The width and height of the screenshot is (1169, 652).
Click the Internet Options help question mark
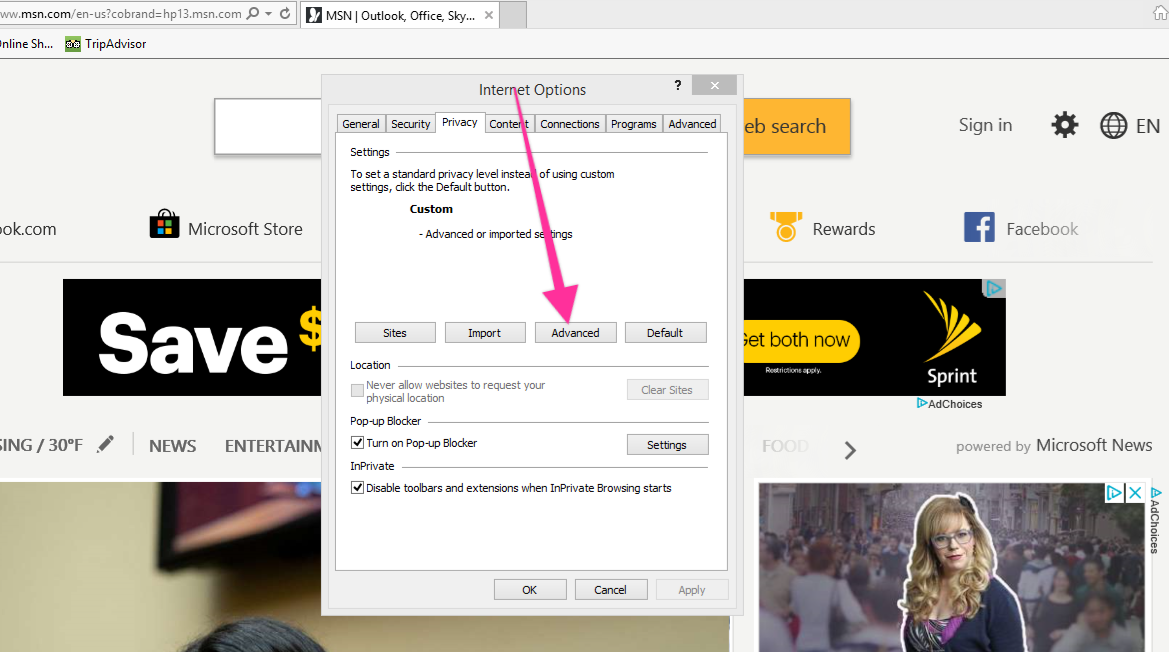click(x=678, y=85)
